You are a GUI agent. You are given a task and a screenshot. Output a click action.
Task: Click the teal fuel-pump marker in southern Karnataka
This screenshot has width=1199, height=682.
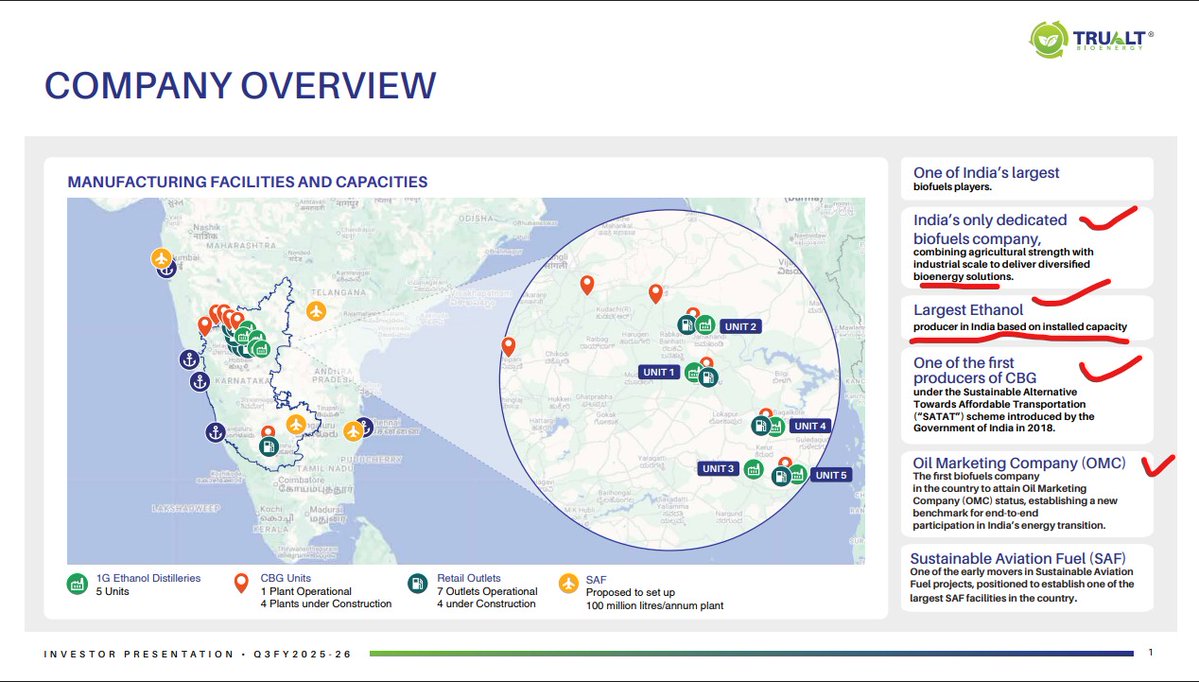point(268,447)
